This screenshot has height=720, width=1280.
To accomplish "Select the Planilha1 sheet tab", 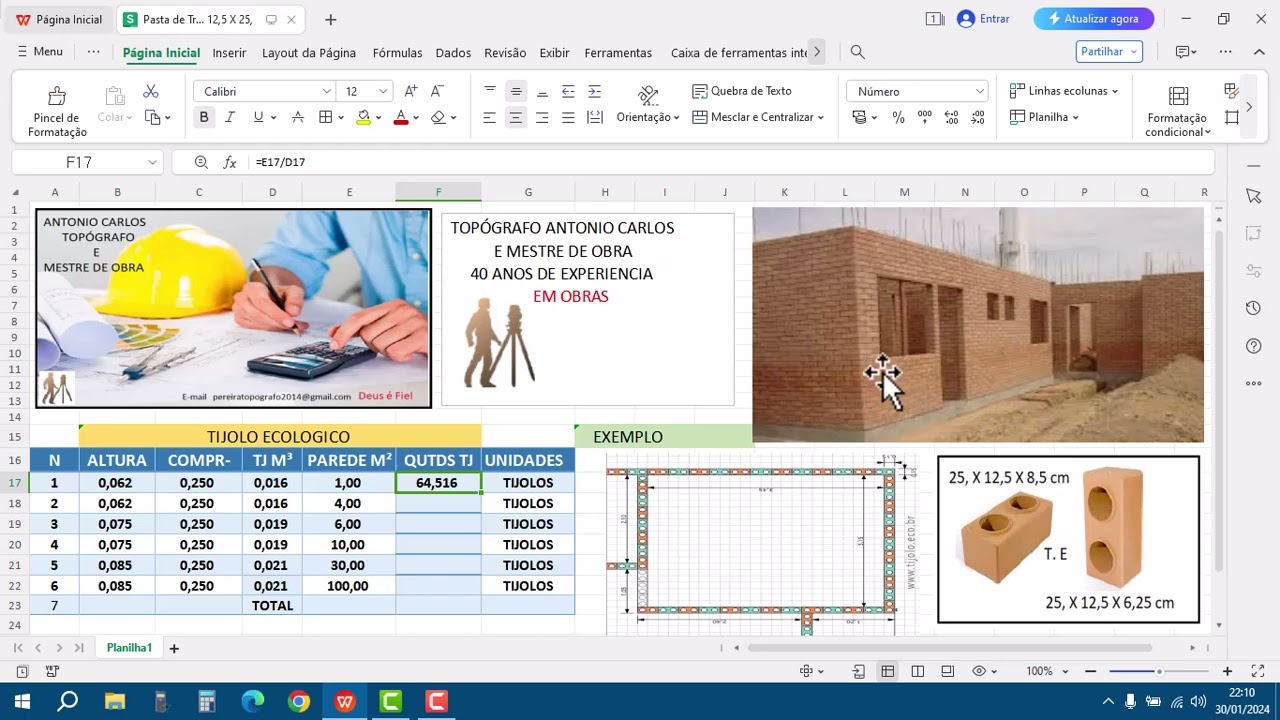I will coord(129,648).
